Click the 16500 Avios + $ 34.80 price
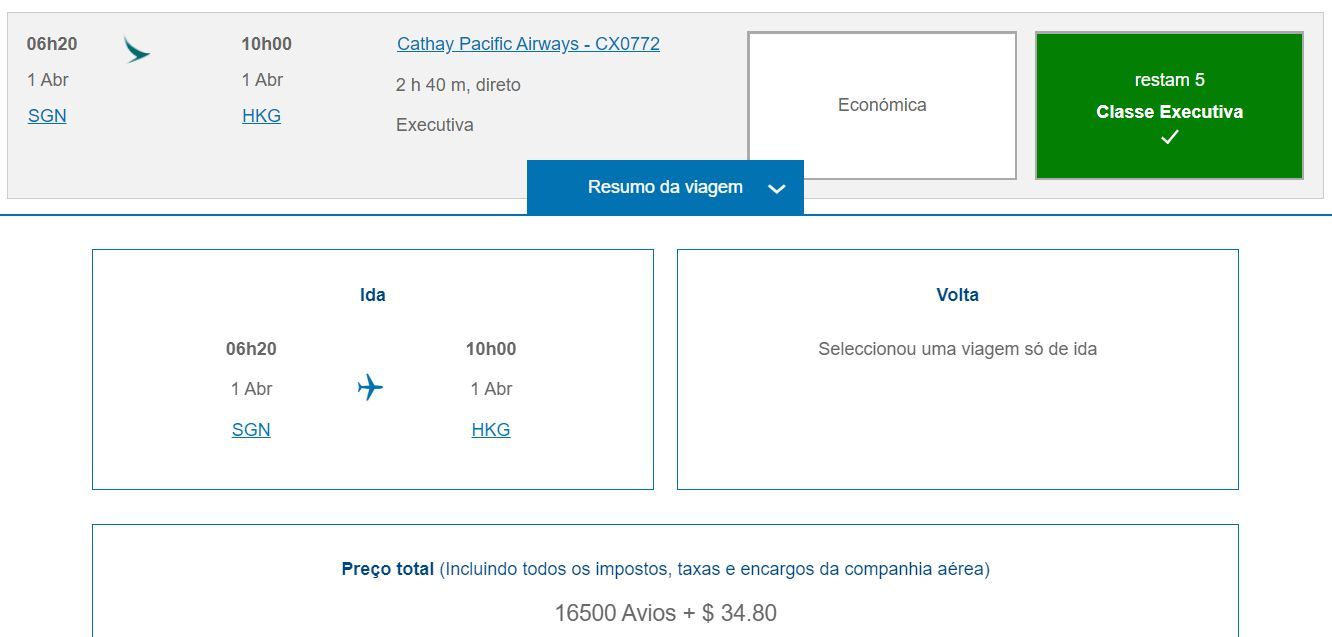Image resolution: width=1332 pixels, height=637 pixels. [x=665, y=613]
